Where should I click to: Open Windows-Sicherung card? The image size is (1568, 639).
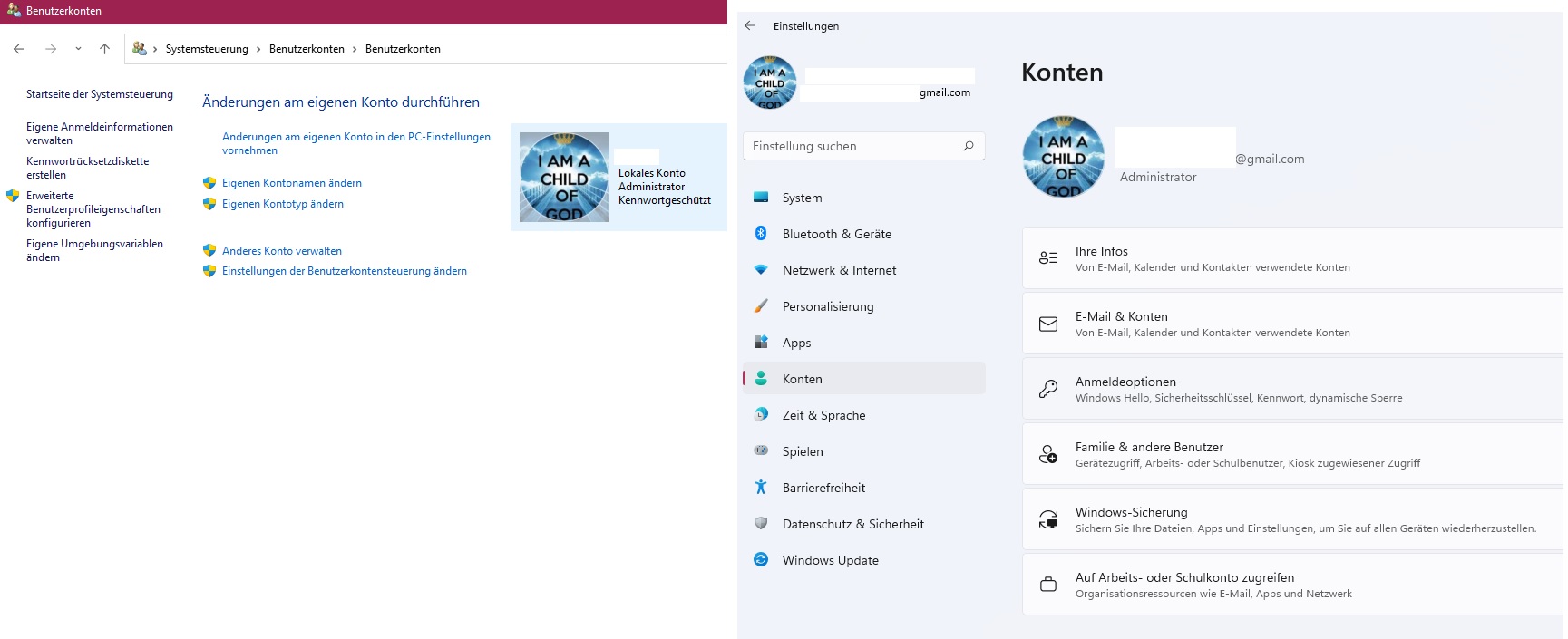click(x=1294, y=519)
